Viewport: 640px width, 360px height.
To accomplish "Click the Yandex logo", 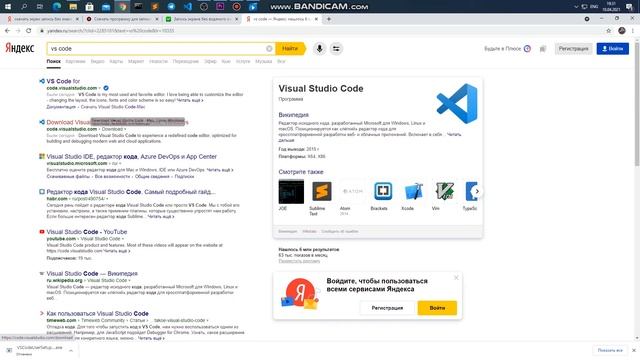I will pyautogui.click(x=20, y=48).
